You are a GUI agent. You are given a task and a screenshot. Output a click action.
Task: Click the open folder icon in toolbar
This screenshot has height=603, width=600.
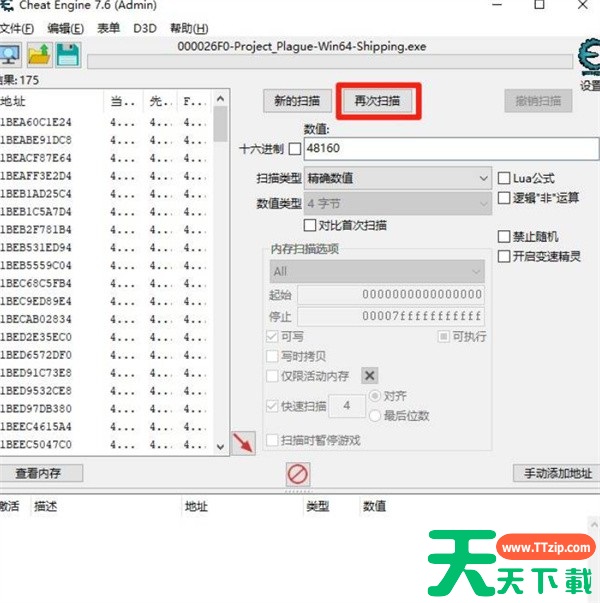click(40, 55)
